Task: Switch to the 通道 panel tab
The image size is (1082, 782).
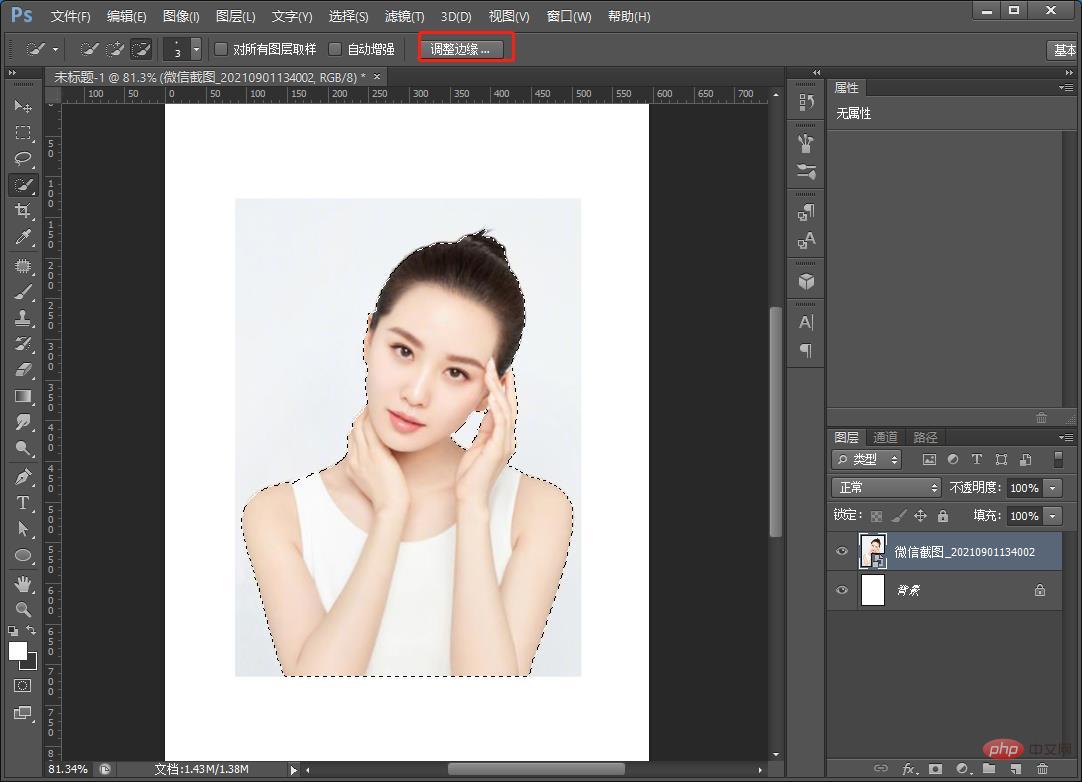Action: tap(885, 437)
